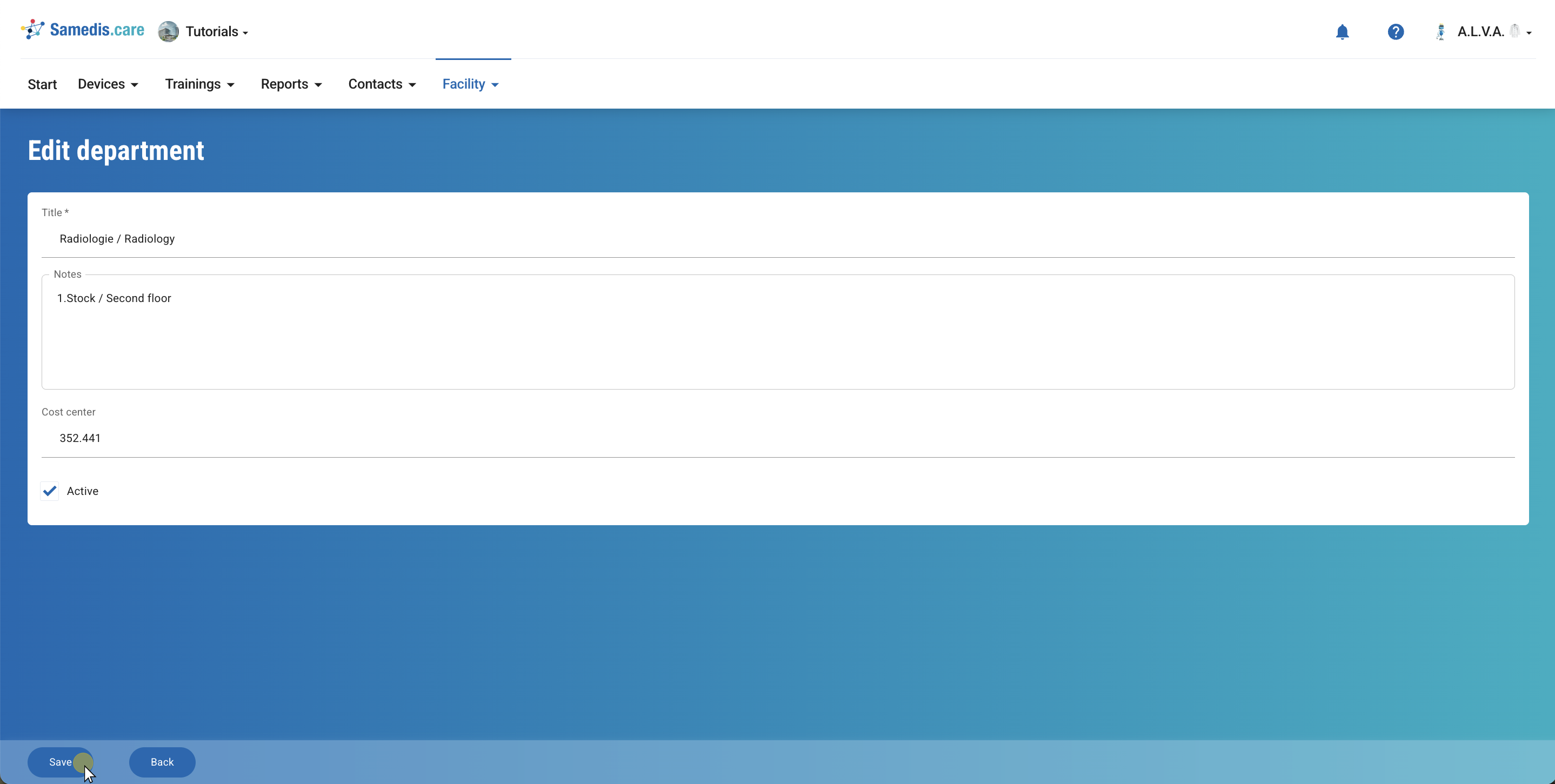Click the Tutorials facility avatar image
1555x784 pixels.
point(169,31)
